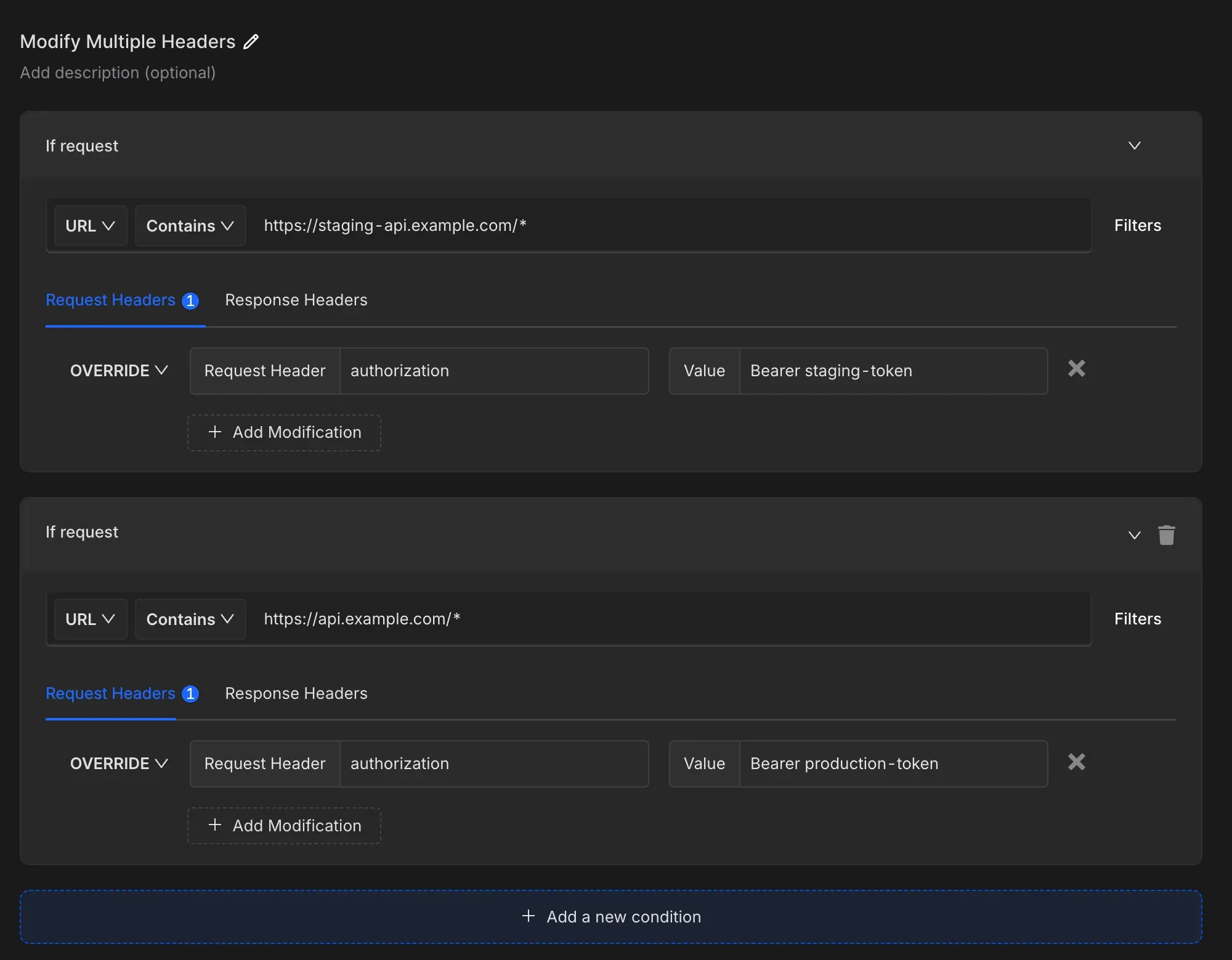Delete the second condition with trash icon
This screenshot has height=960, width=1232.
(x=1166, y=534)
